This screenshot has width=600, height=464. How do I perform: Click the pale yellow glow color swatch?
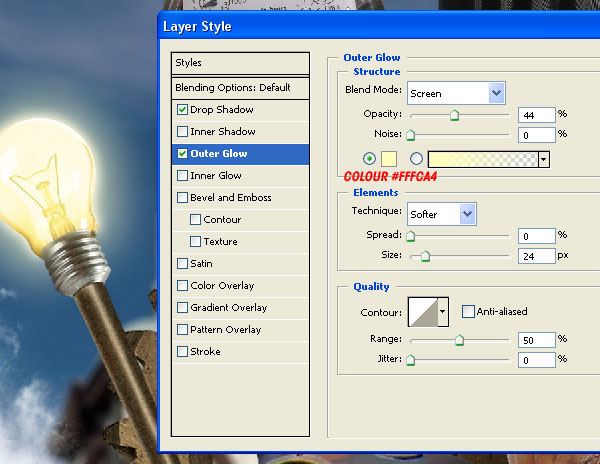pos(389,159)
